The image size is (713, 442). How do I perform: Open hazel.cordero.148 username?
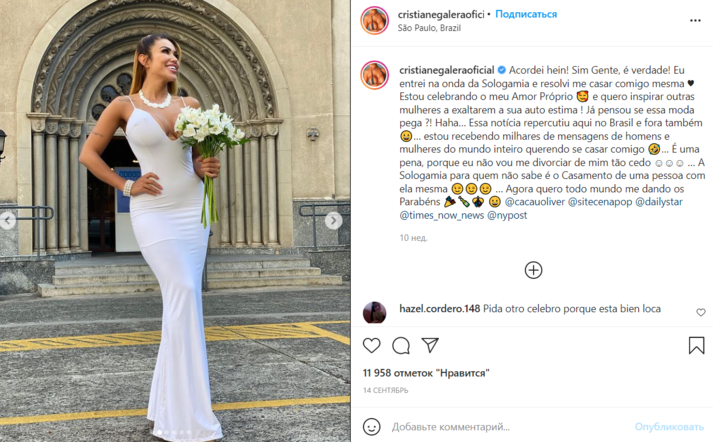point(440,308)
